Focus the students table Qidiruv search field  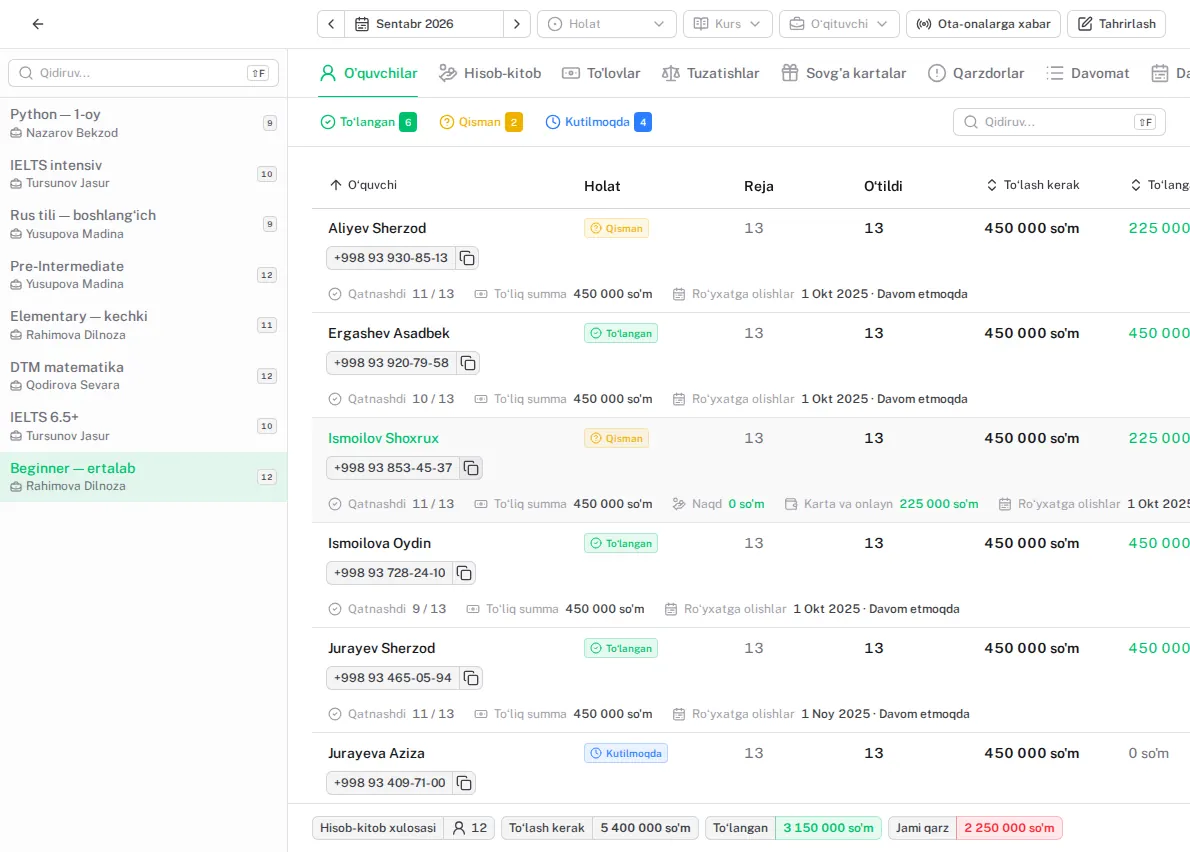tap(1059, 122)
